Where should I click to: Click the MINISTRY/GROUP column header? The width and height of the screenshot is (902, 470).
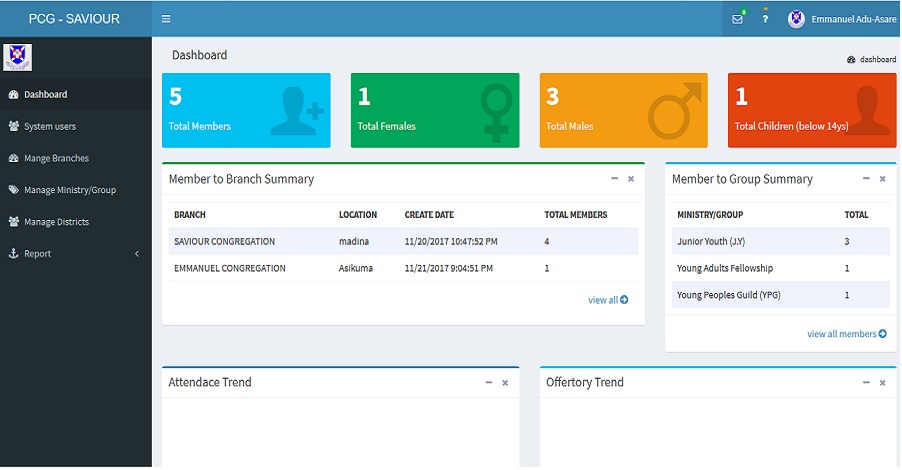tap(710, 215)
